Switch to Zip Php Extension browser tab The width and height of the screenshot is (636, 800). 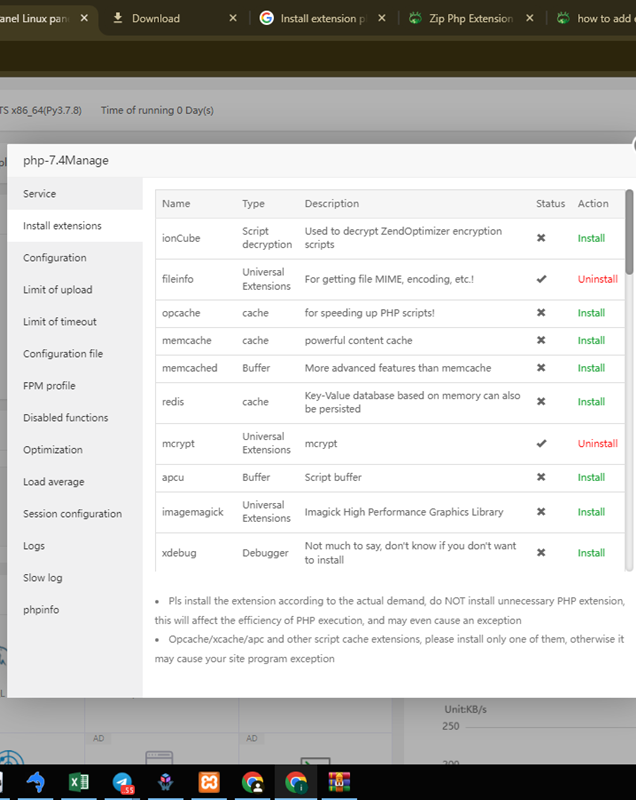[x=471, y=18]
